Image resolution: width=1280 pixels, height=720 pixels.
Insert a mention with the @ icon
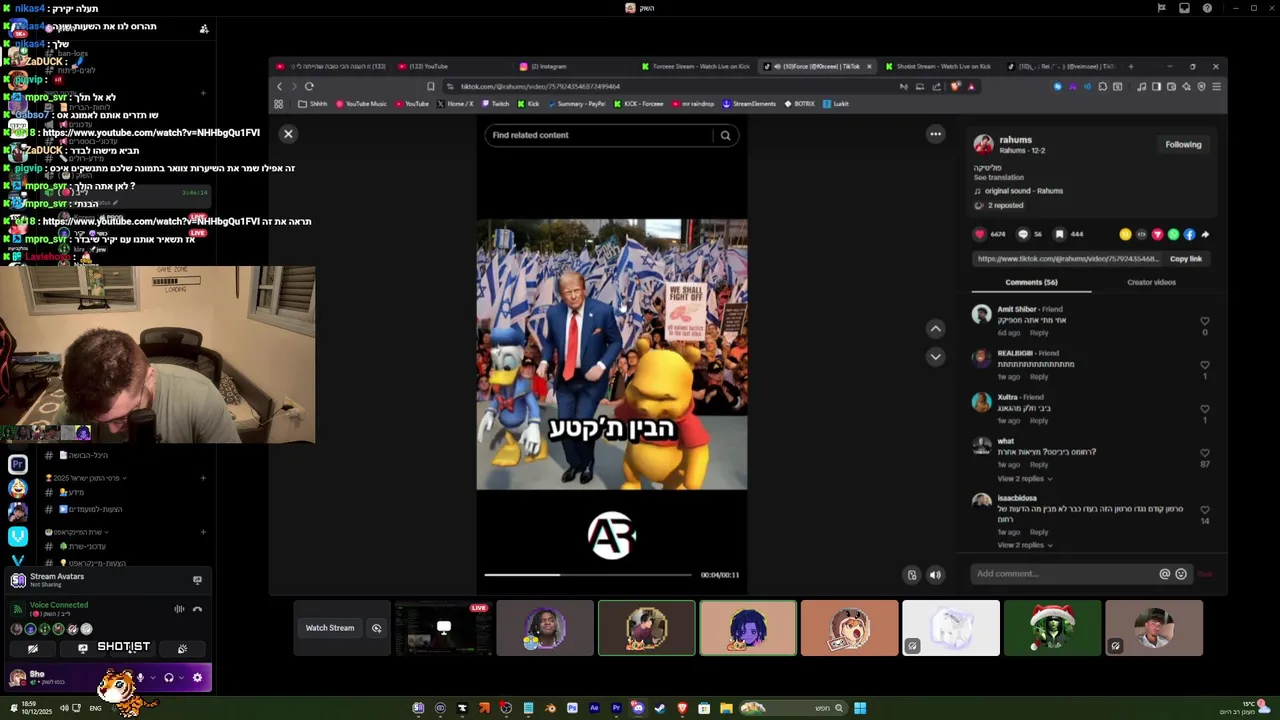(1164, 574)
